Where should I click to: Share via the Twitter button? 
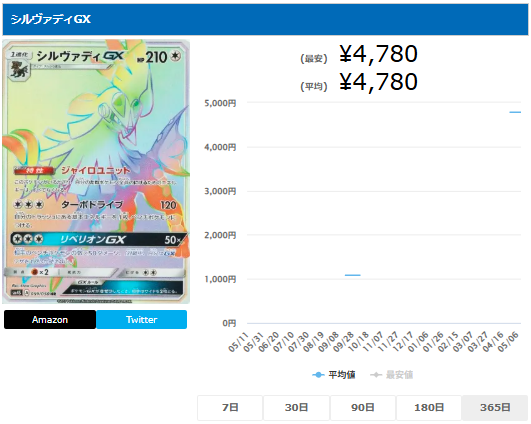142,319
